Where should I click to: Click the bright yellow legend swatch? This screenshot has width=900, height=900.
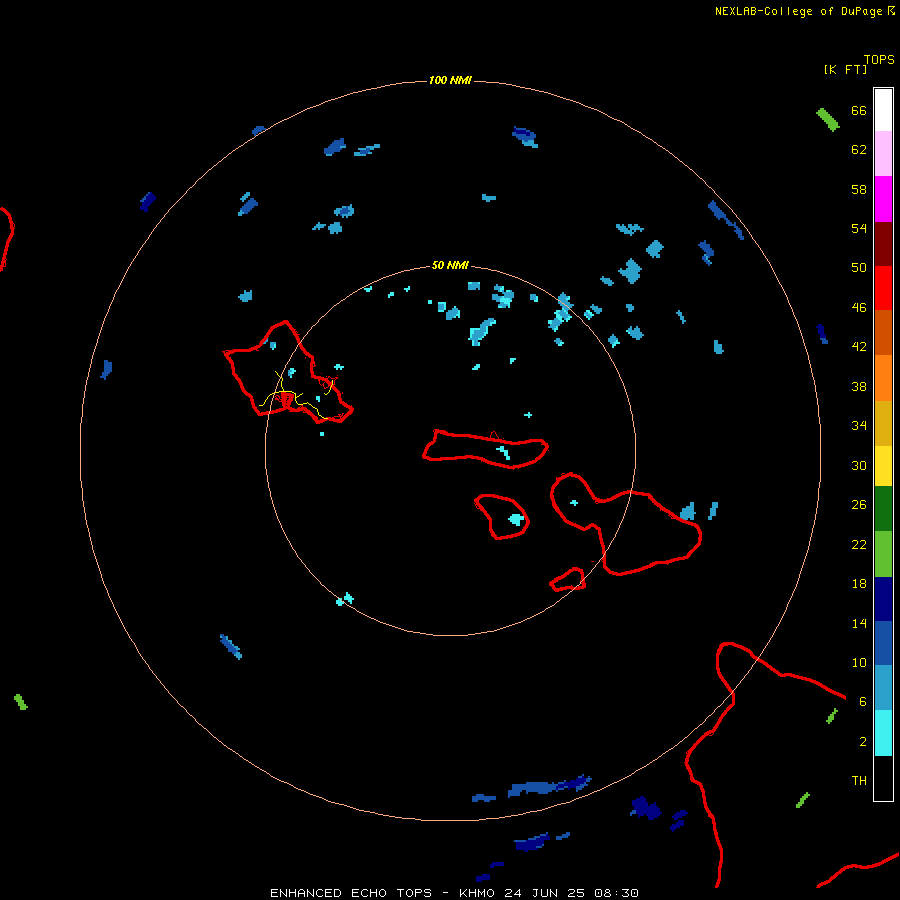(x=883, y=466)
